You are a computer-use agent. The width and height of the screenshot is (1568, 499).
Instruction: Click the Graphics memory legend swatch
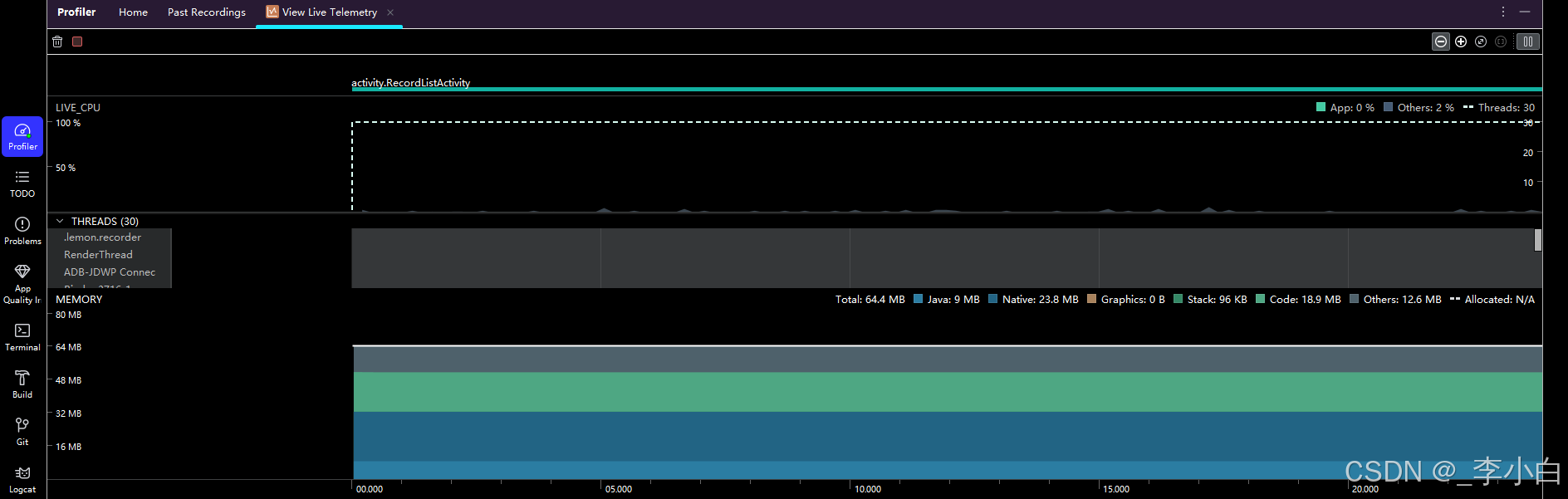(x=1091, y=299)
